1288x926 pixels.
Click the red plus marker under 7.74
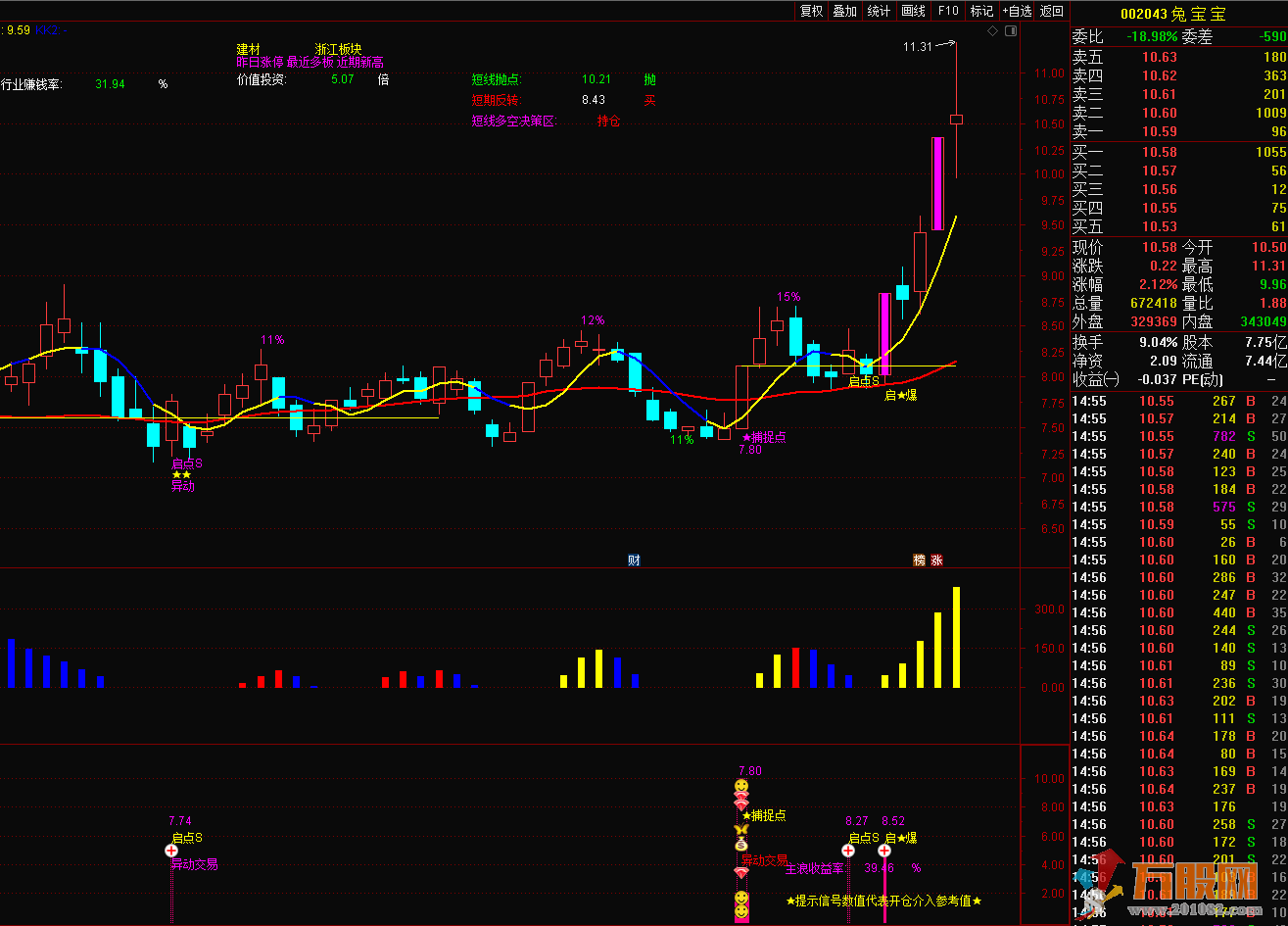(x=171, y=851)
